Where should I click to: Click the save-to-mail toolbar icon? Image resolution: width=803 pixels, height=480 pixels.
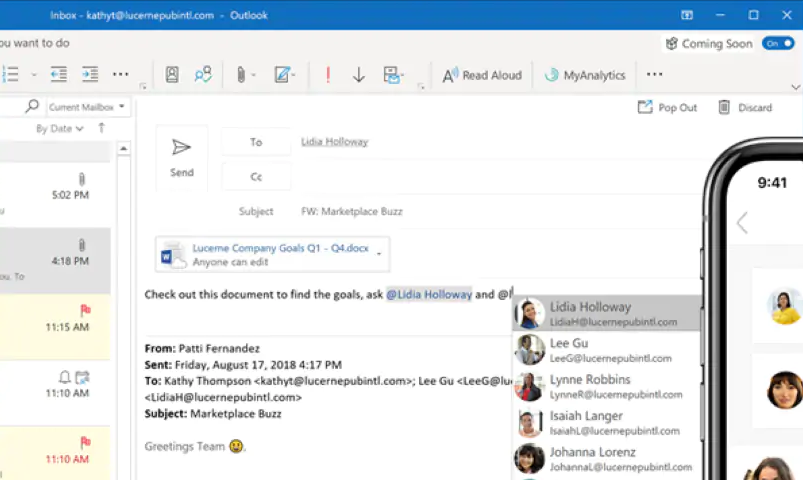click(392, 75)
